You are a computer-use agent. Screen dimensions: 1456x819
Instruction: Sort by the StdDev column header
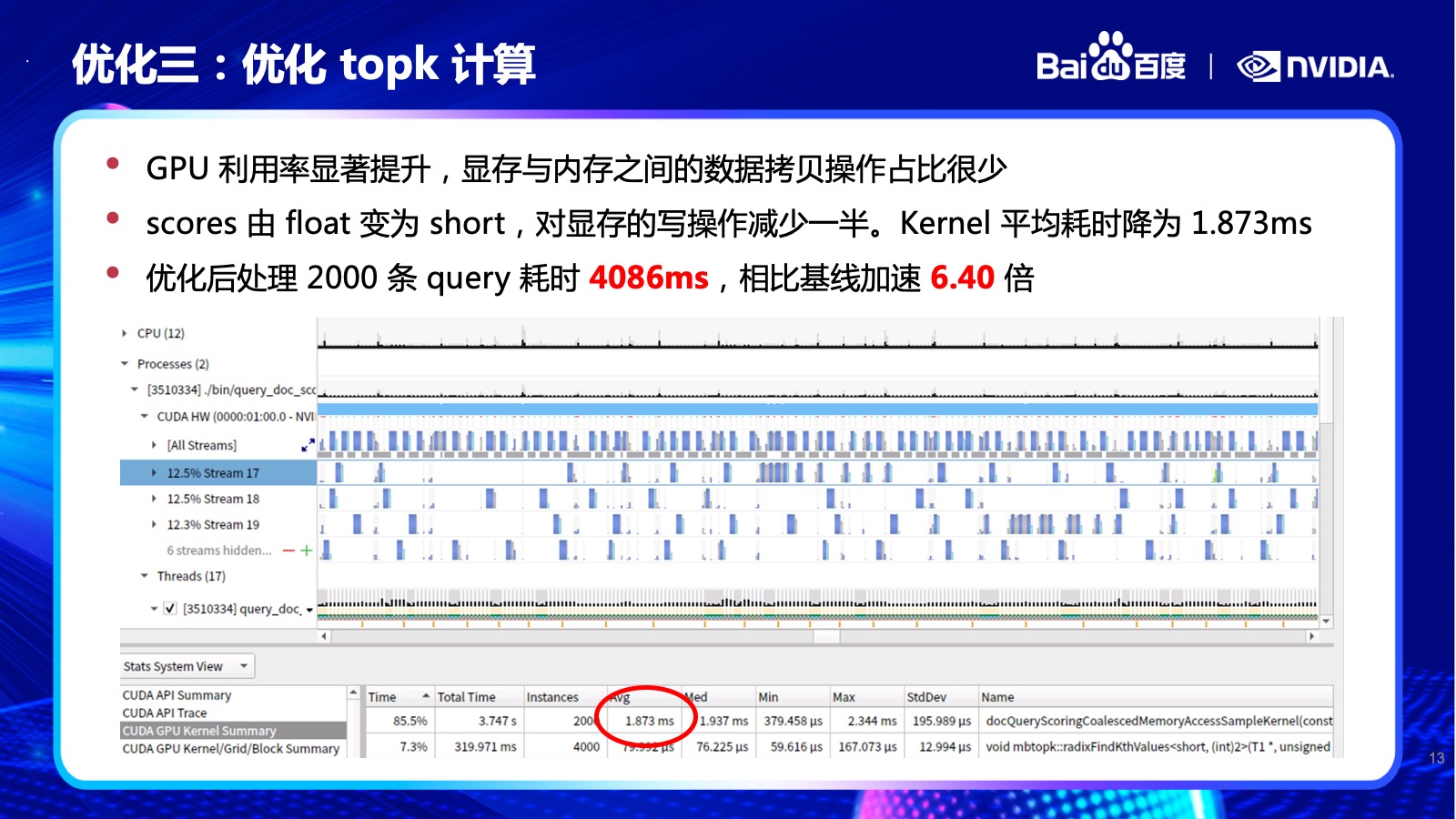(x=941, y=697)
